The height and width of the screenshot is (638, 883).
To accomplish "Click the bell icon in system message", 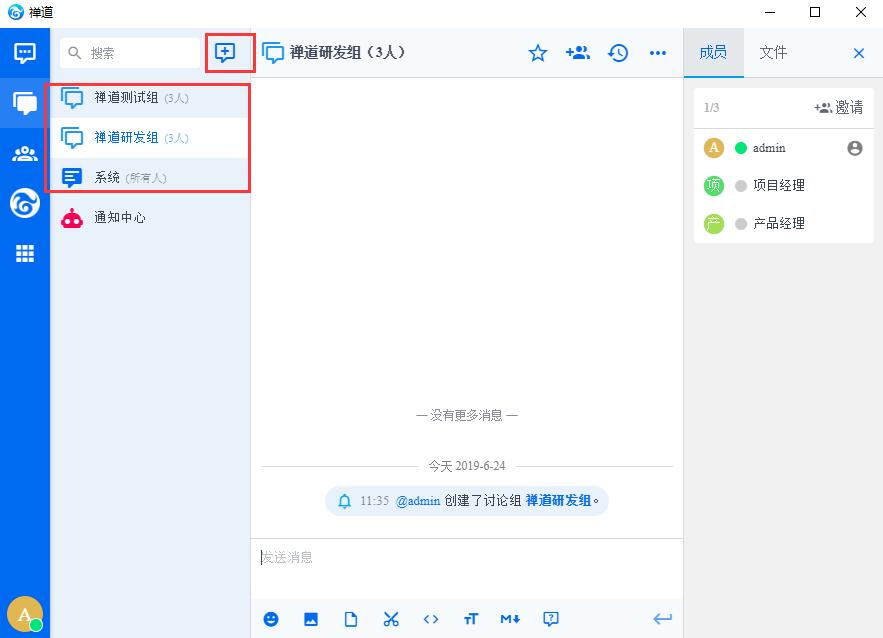I will tap(345, 501).
